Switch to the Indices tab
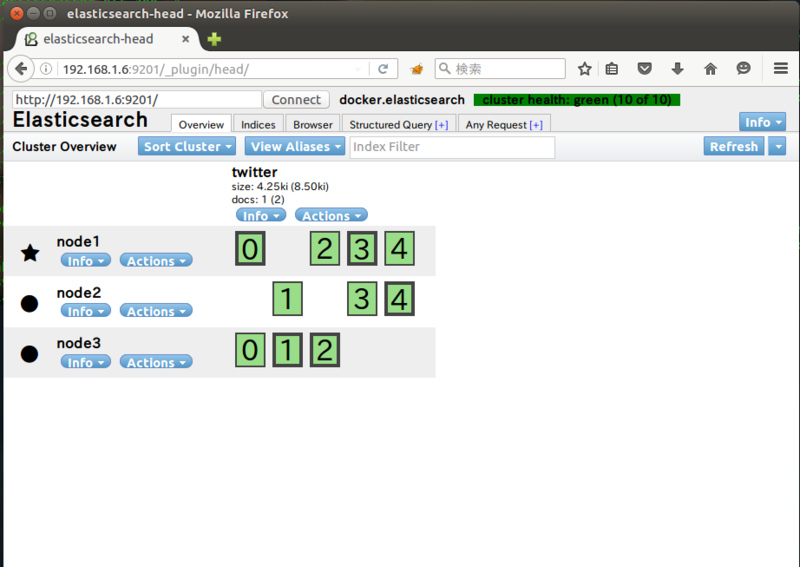This screenshot has height=567, width=800. click(x=258, y=125)
